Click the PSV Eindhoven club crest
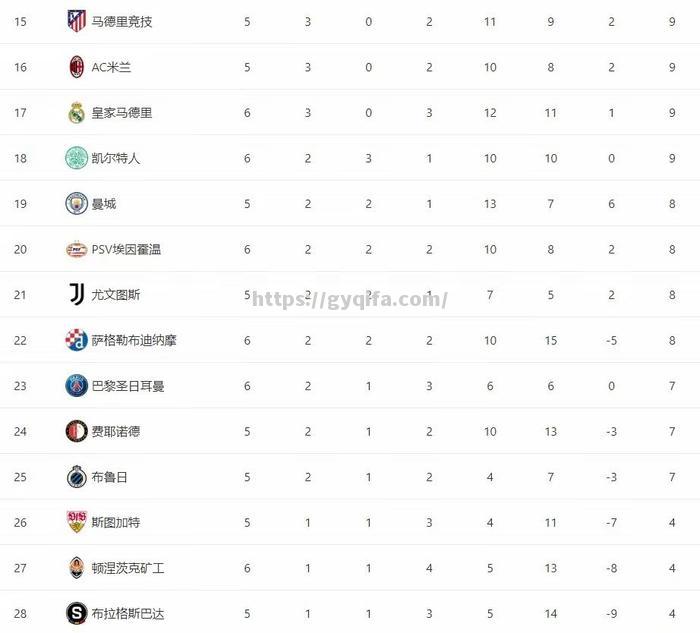 [x=76, y=249]
